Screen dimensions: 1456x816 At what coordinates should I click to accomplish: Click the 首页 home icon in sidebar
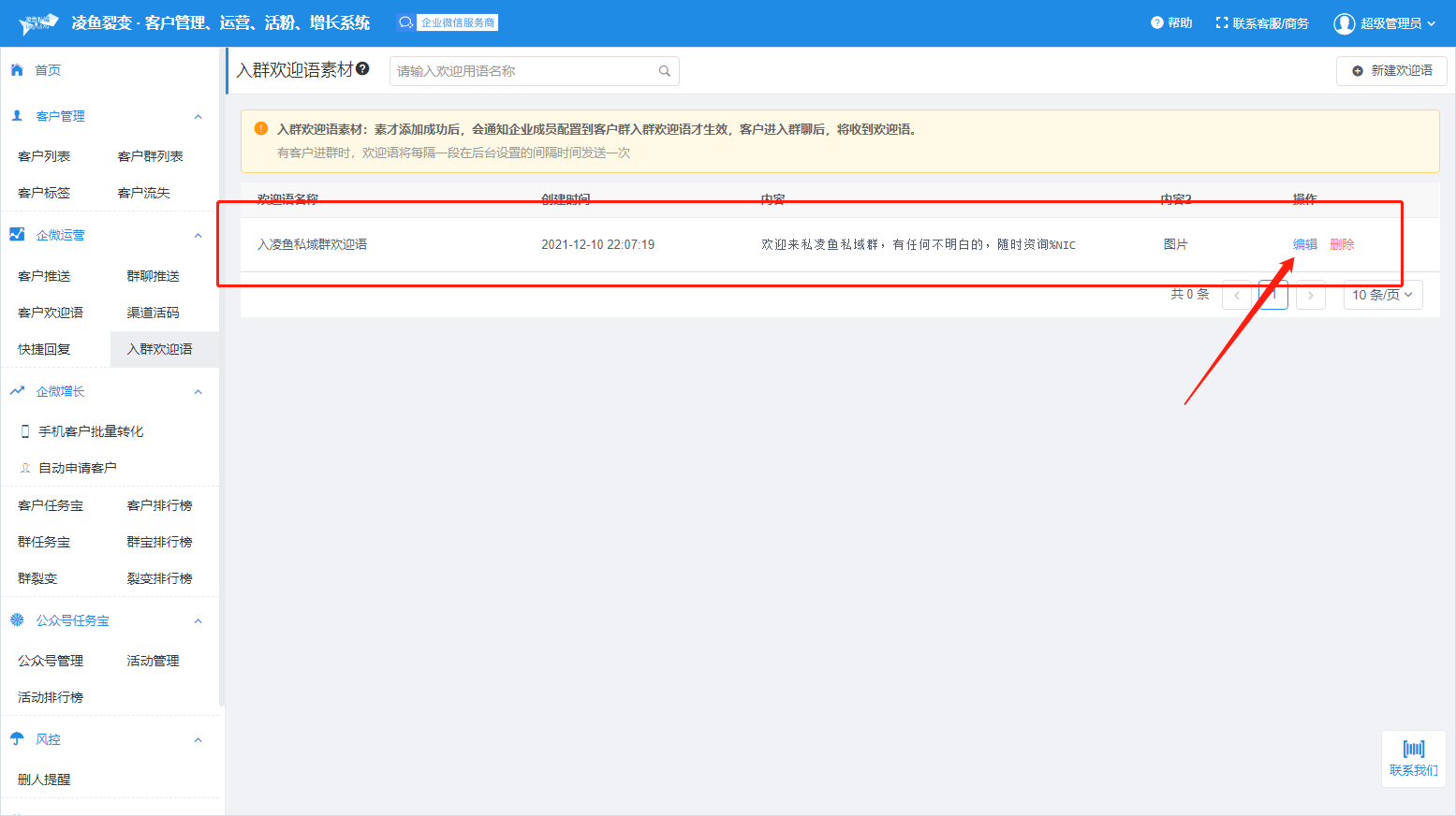click(17, 70)
